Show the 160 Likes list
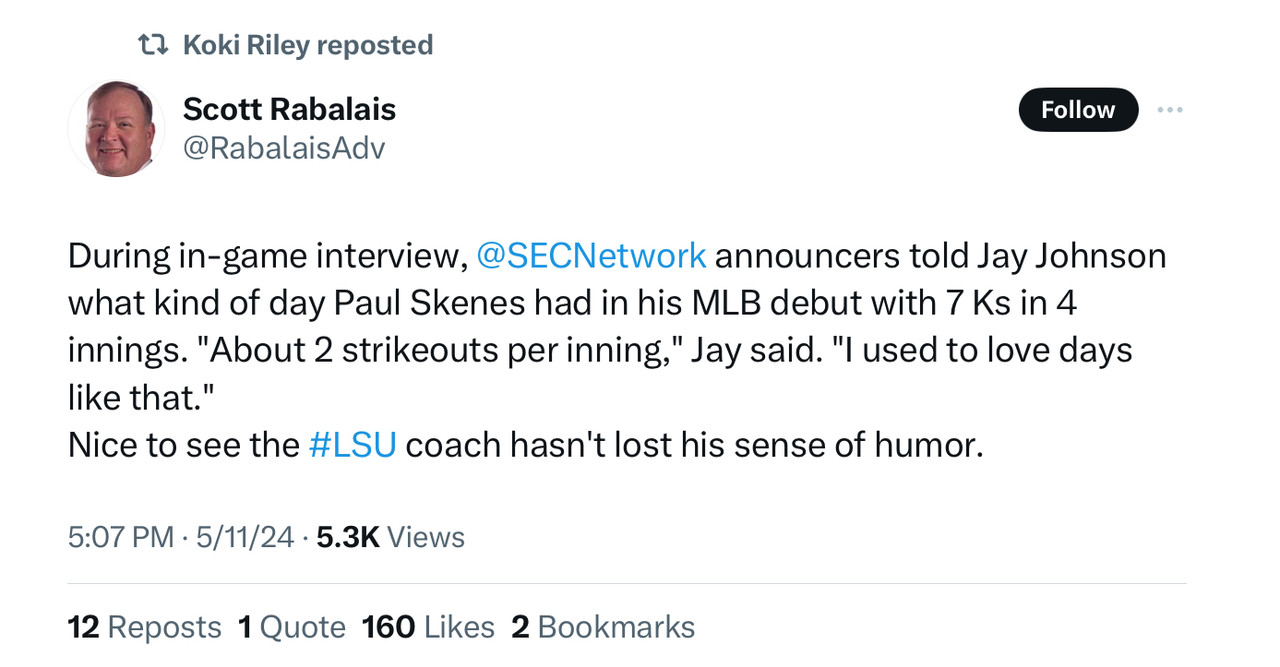This screenshot has width=1280, height=667. tap(428, 627)
